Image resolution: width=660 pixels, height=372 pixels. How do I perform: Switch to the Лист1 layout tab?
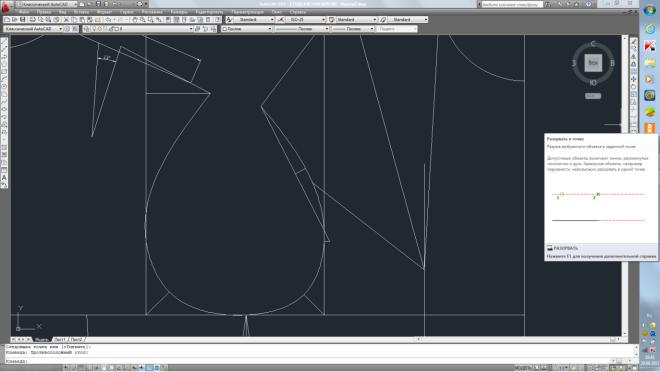pyautogui.click(x=60, y=339)
